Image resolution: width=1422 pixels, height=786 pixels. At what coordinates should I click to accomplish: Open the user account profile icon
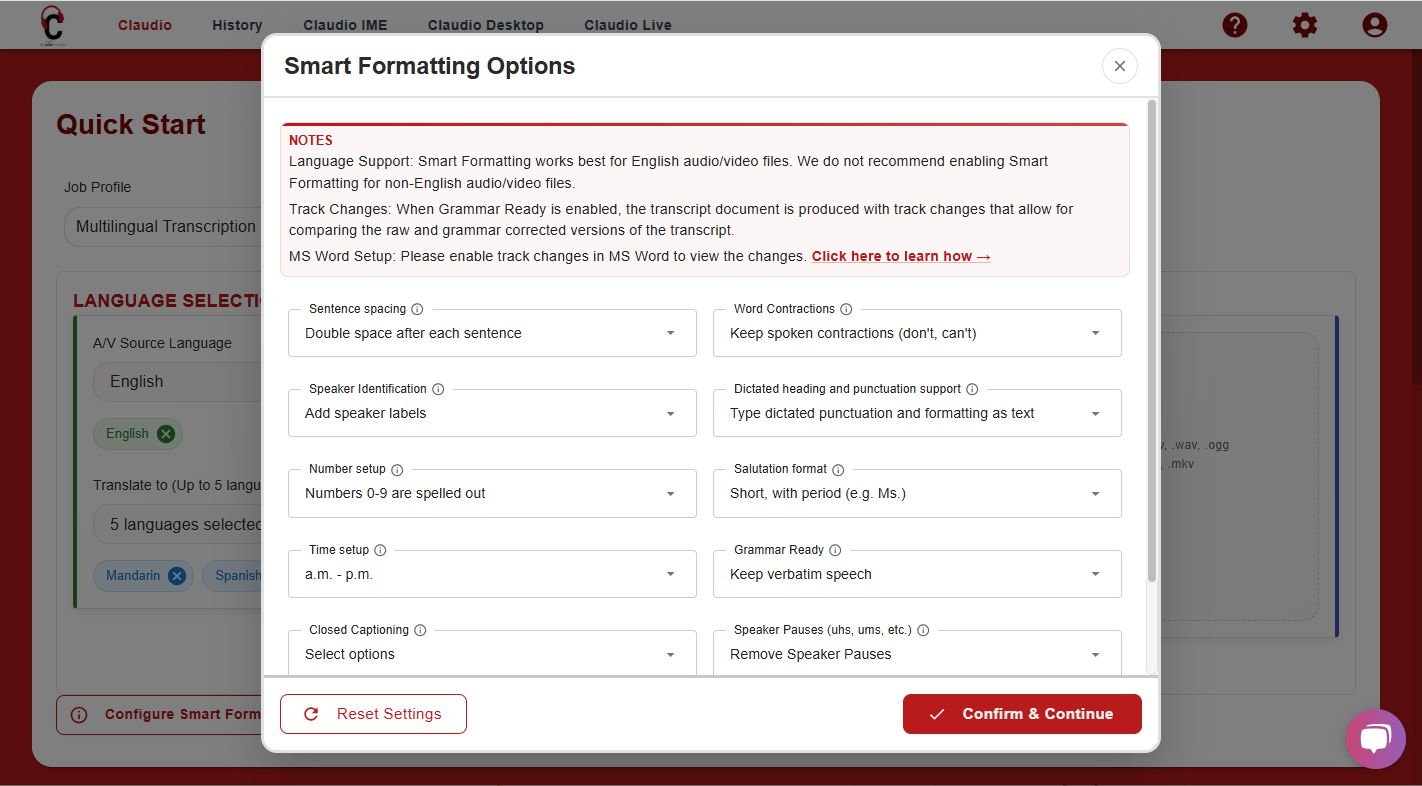[1375, 25]
